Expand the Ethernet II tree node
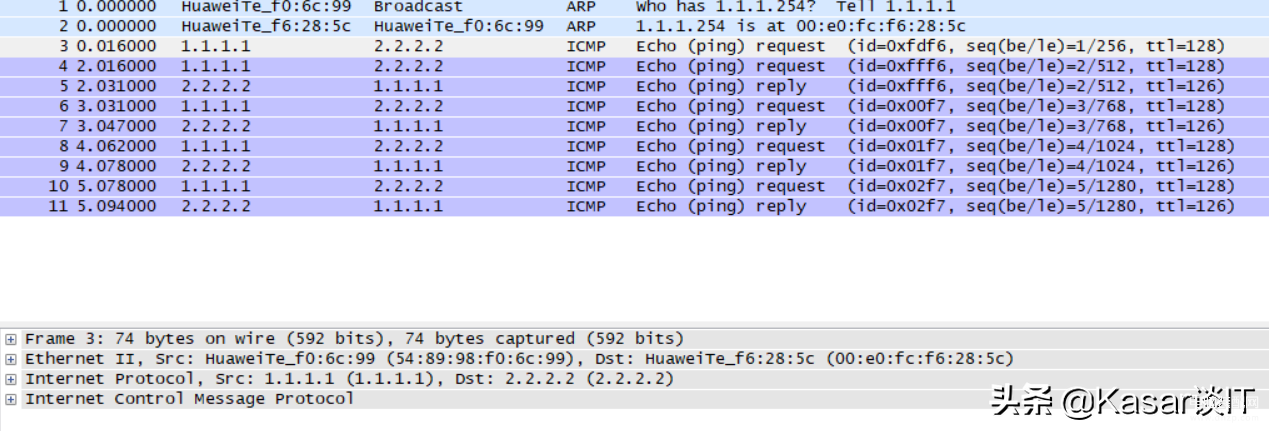 (x=10, y=359)
